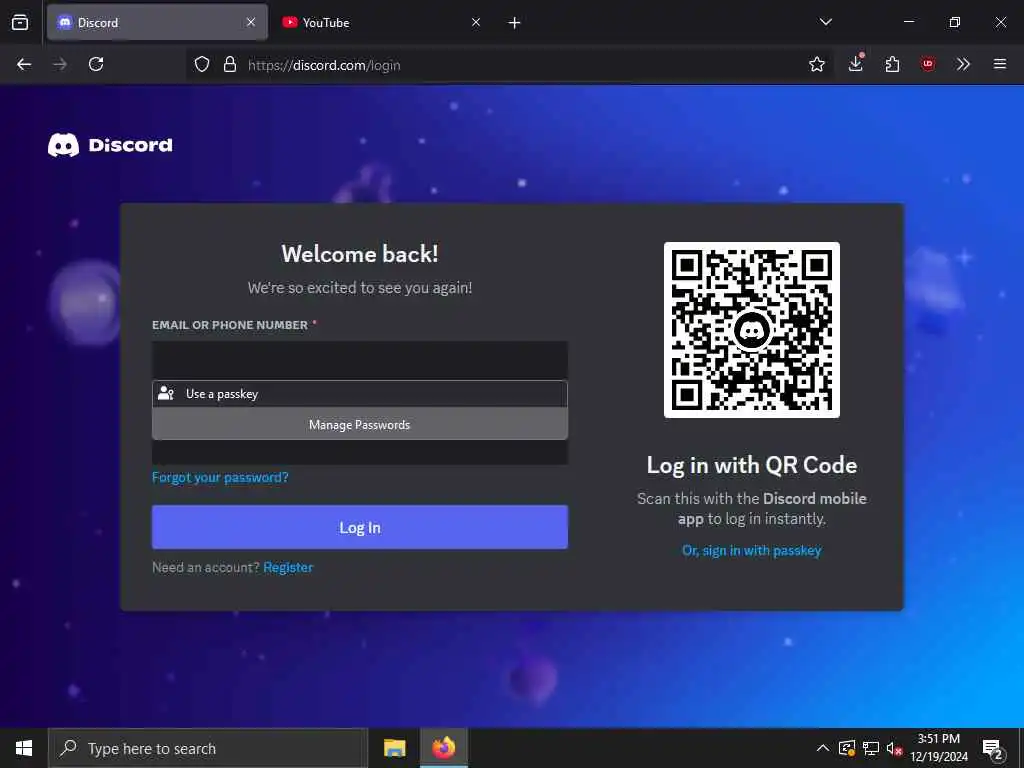
Task: Close the YouTube tab
Action: pyautogui.click(x=476, y=22)
